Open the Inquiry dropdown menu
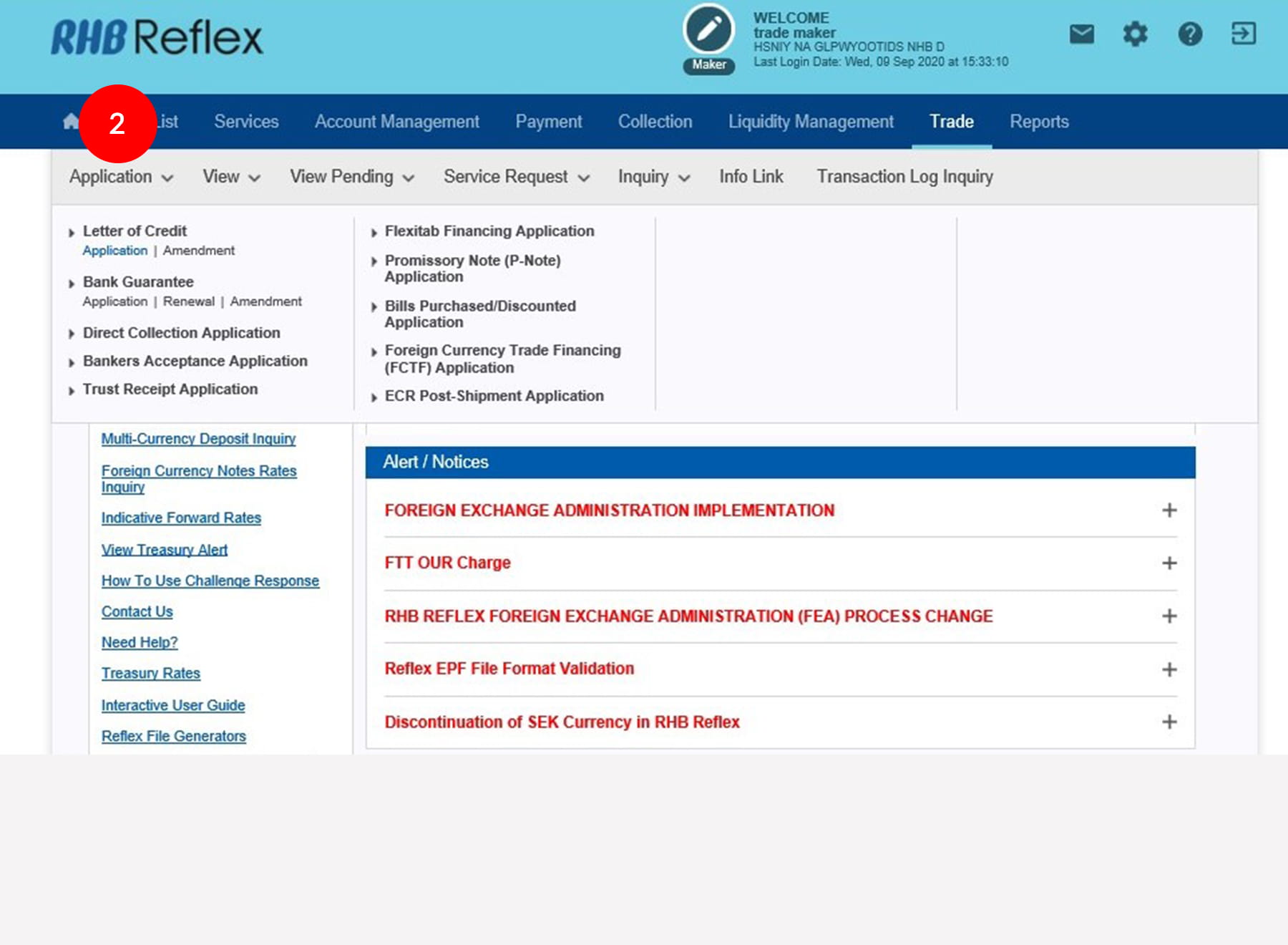The width and height of the screenshot is (1288, 945). pyautogui.click(x=653, y=177)
